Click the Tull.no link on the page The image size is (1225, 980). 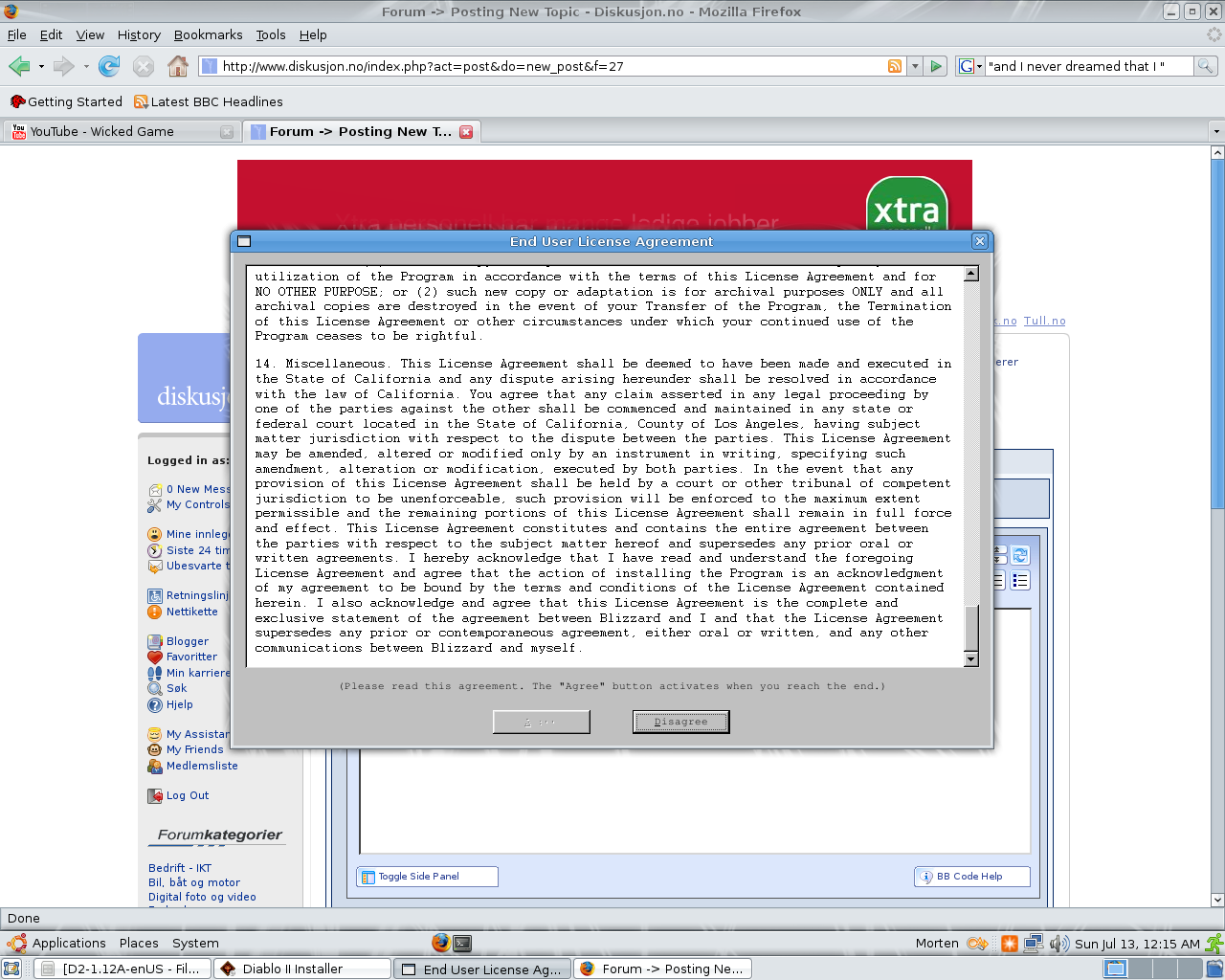(1044, 322)
